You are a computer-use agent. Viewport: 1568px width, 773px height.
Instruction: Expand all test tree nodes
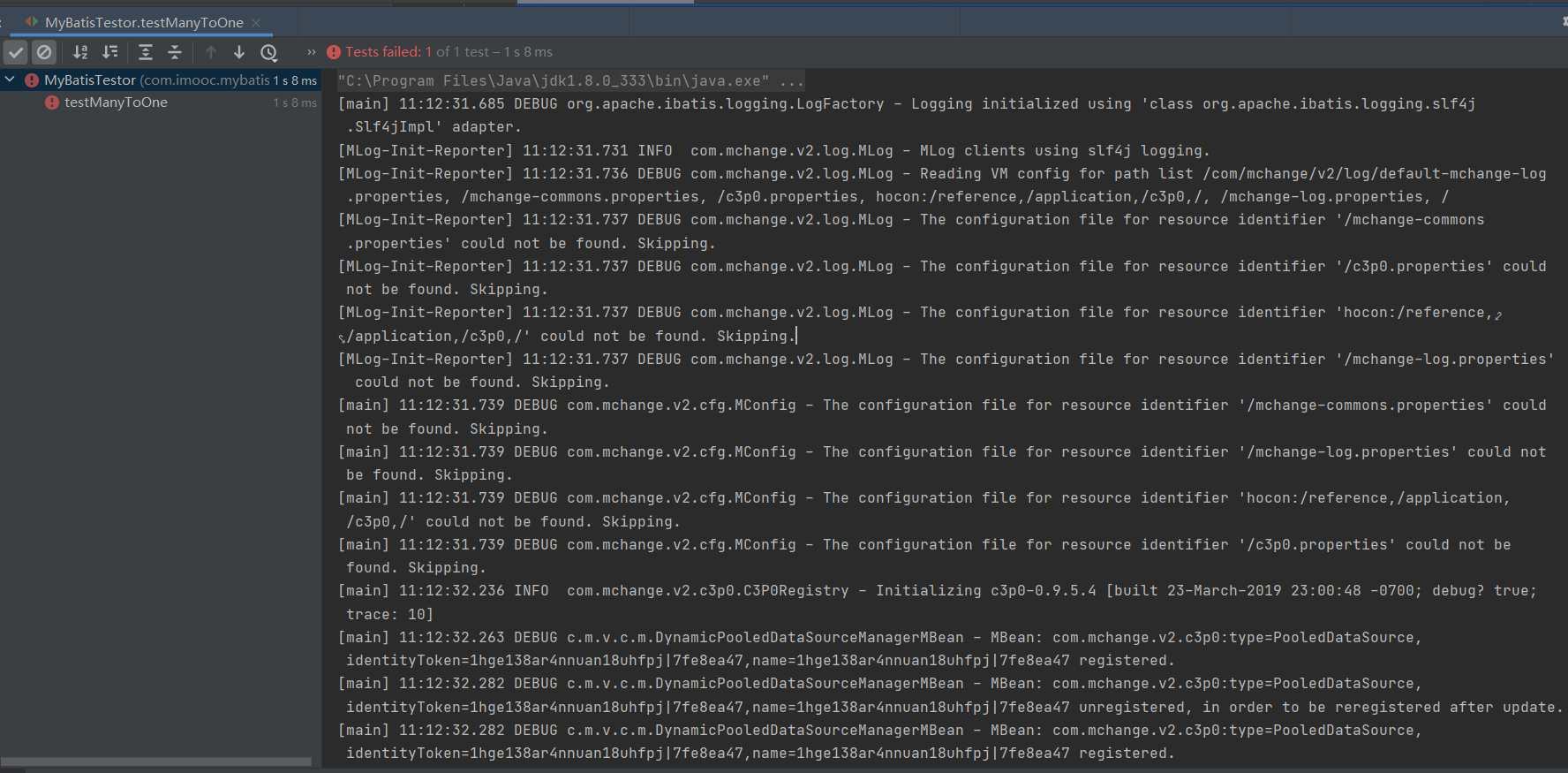coord(146,52)
